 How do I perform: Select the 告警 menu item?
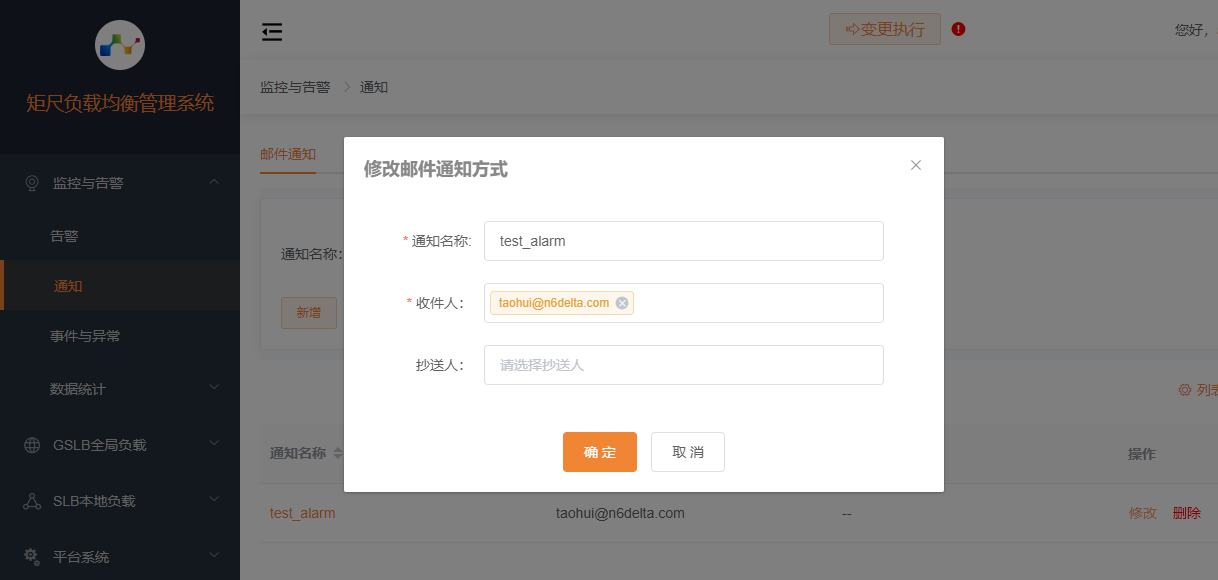[64, 235]
